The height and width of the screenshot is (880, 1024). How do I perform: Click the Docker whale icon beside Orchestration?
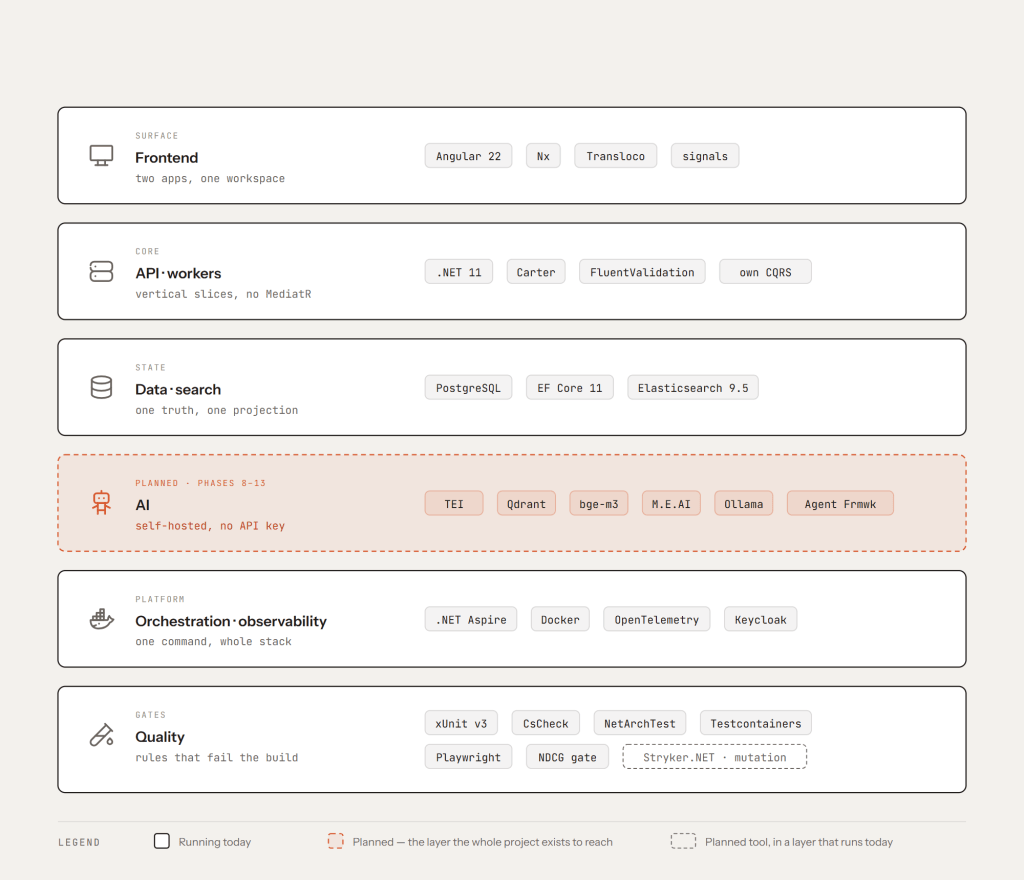coord(101,618)
